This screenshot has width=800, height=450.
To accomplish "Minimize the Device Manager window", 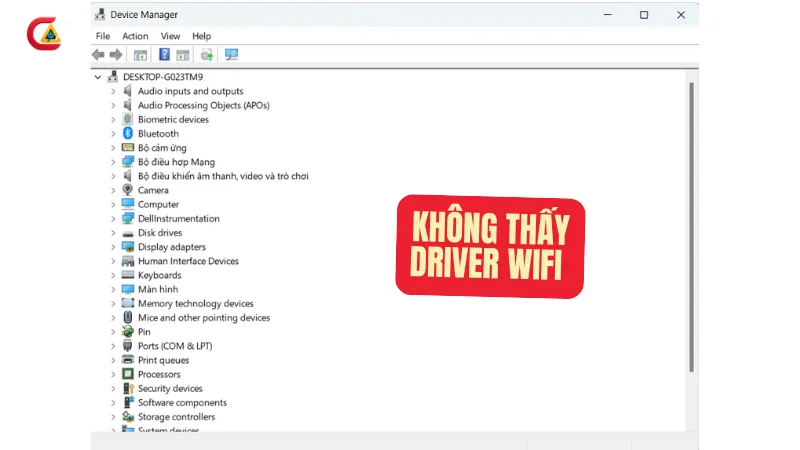I will (607, 15).
